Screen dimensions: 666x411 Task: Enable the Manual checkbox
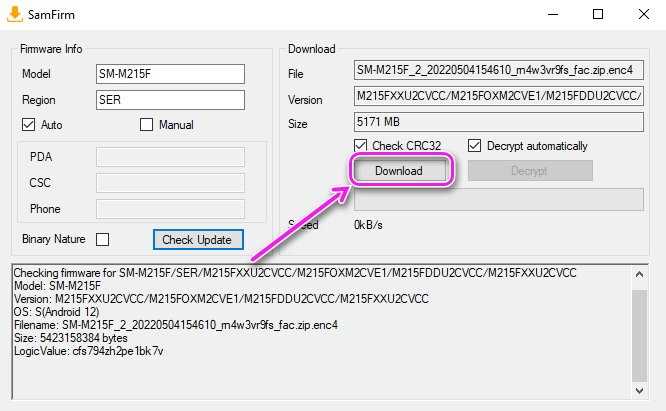[146, 124]
